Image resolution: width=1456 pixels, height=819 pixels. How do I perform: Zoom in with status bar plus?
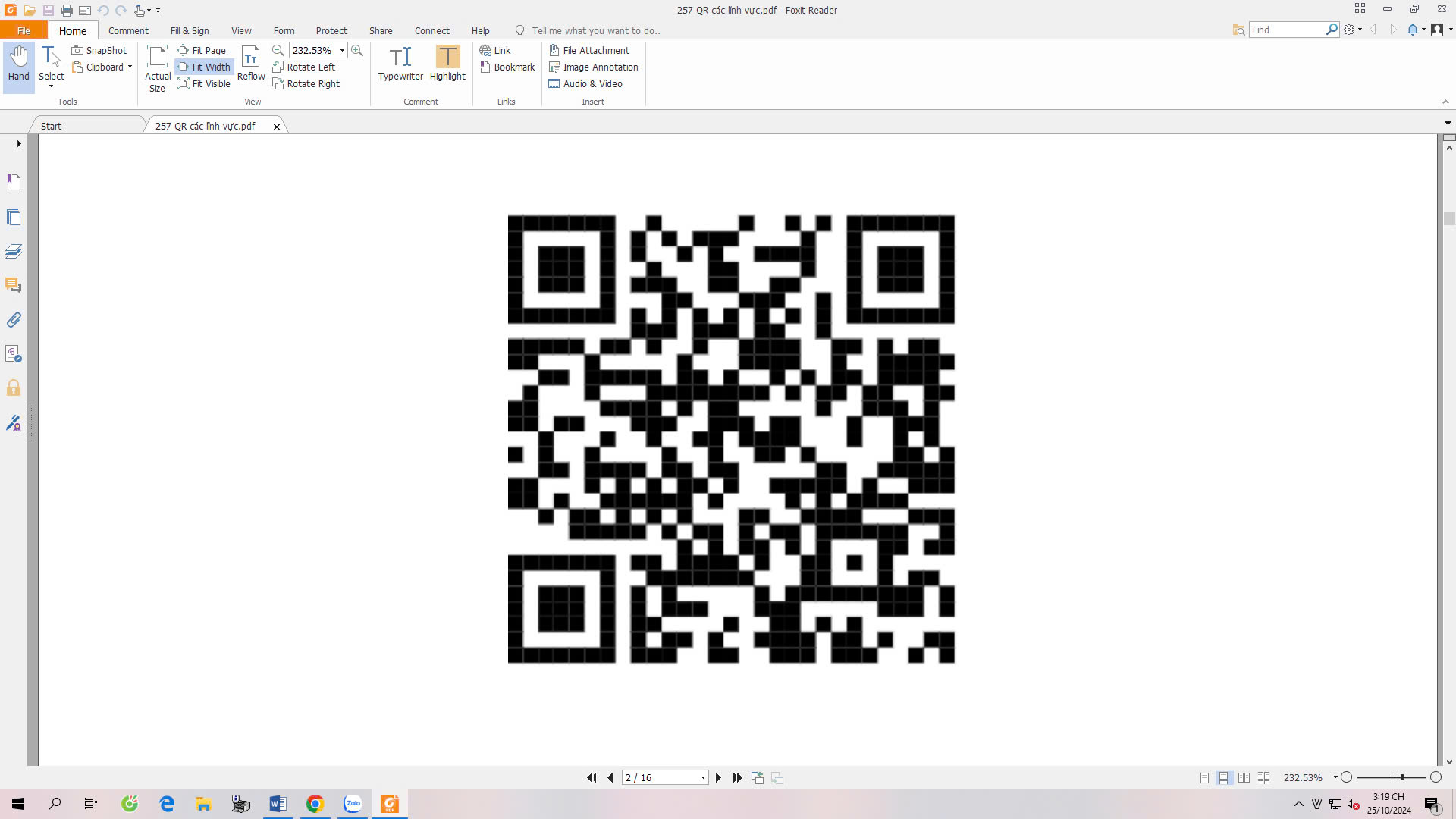click(x=1436, y=777)
